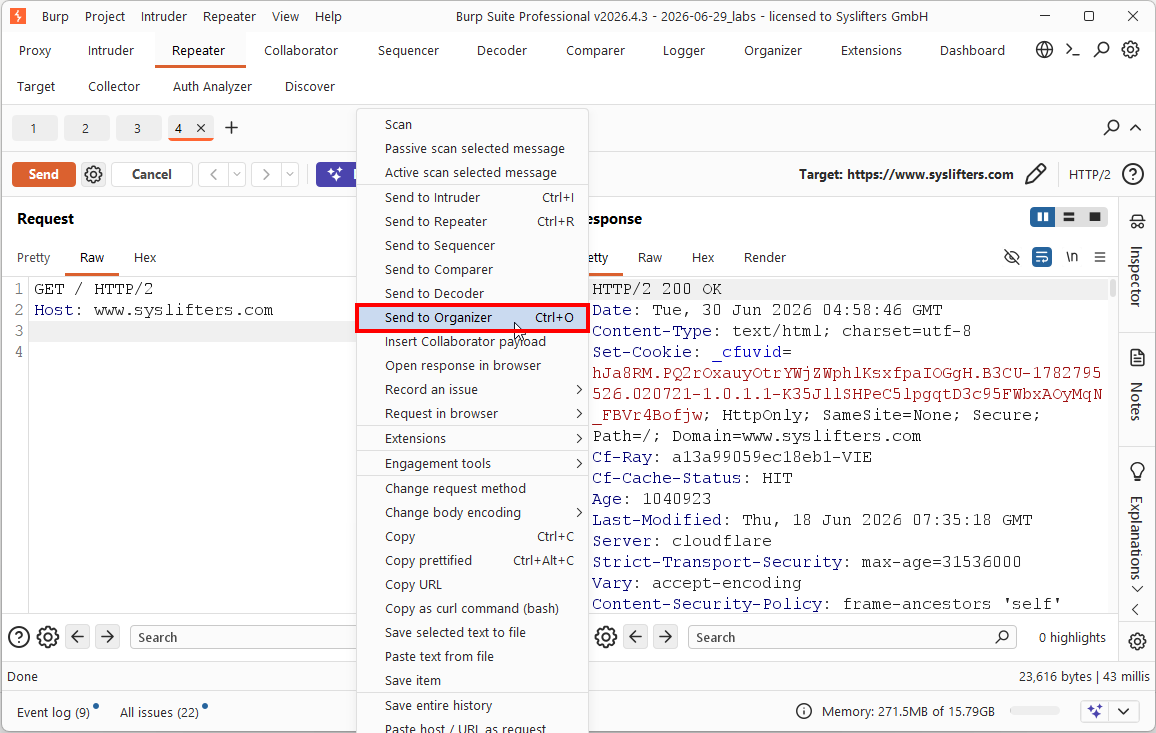Go to next request search match
The width and height of the screenshot is (1156, 733).
coord(108,636)
